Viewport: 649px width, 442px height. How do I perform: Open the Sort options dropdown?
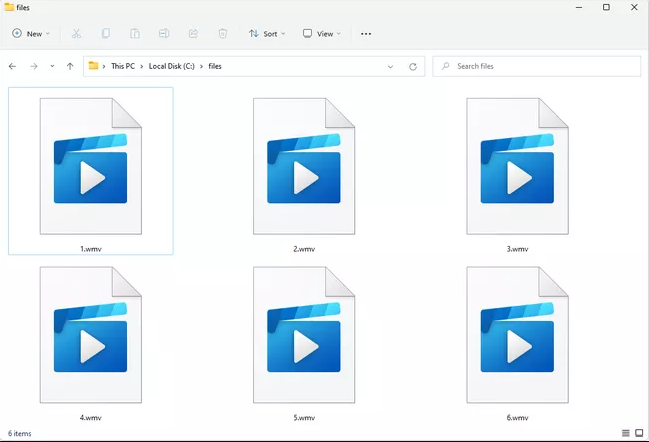coord(267,34)
